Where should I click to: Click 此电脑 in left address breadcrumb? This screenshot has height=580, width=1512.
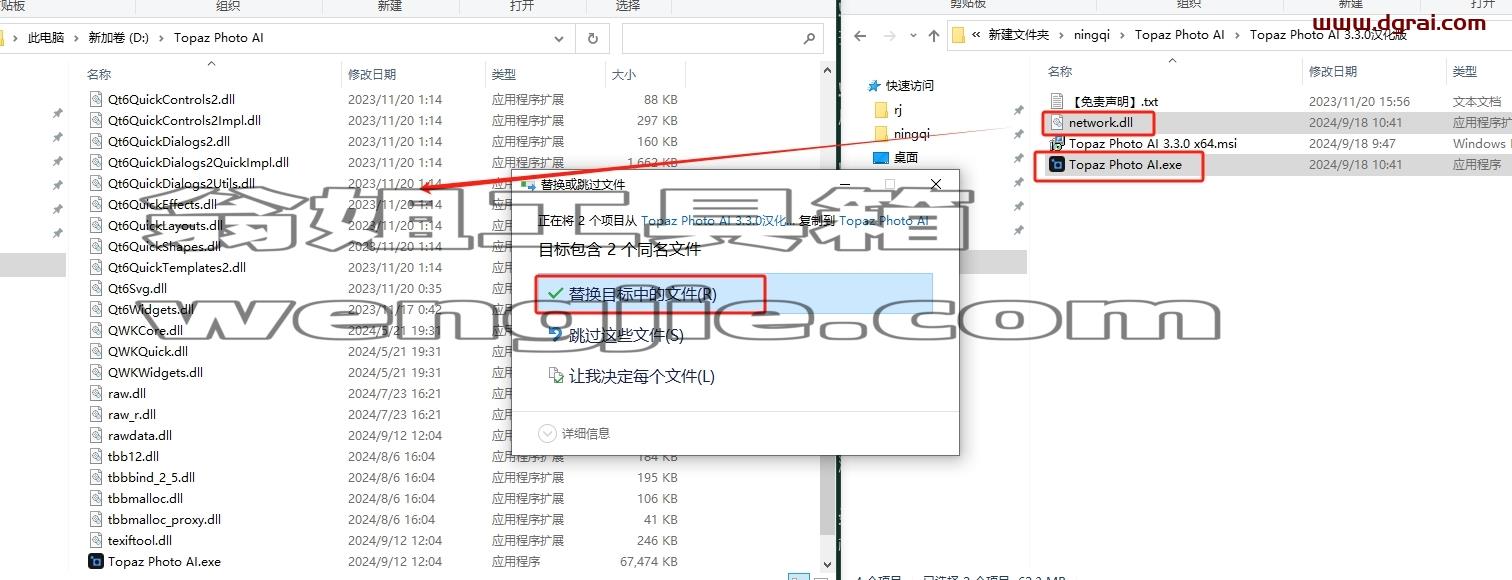[x=46, y=38]
